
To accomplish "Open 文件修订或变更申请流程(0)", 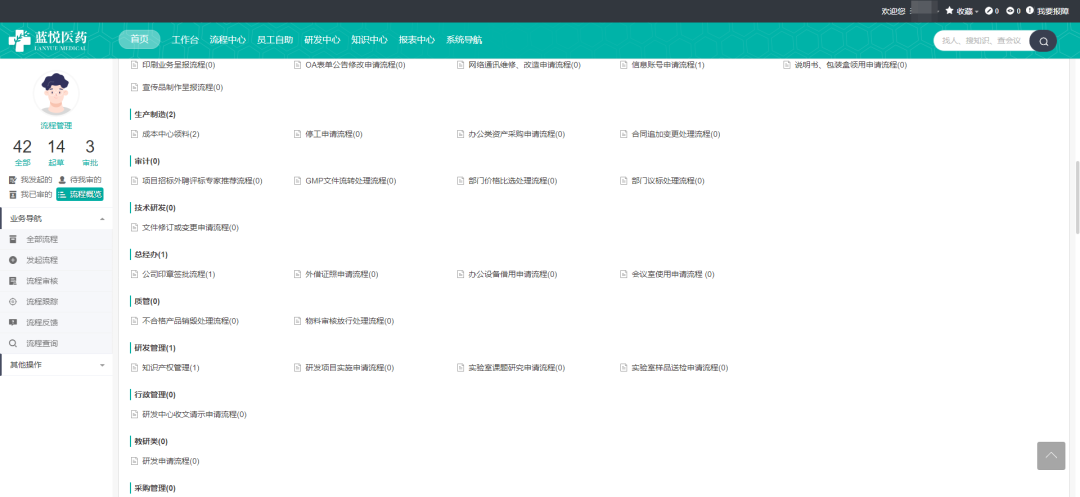I will (190, 227).
